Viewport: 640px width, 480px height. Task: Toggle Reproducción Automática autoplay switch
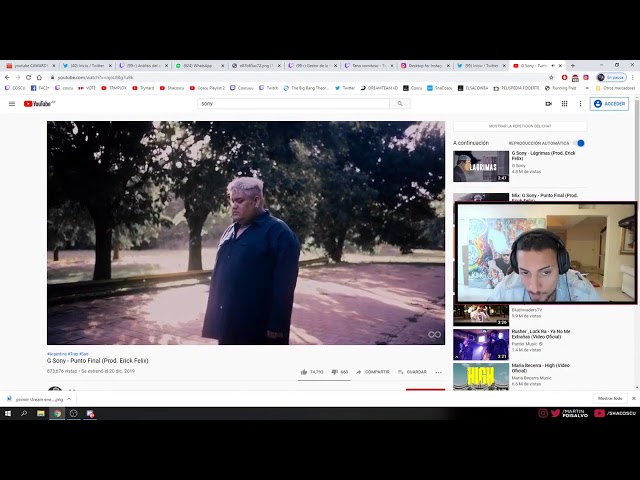pyautogui.click(x=578, y=143)
